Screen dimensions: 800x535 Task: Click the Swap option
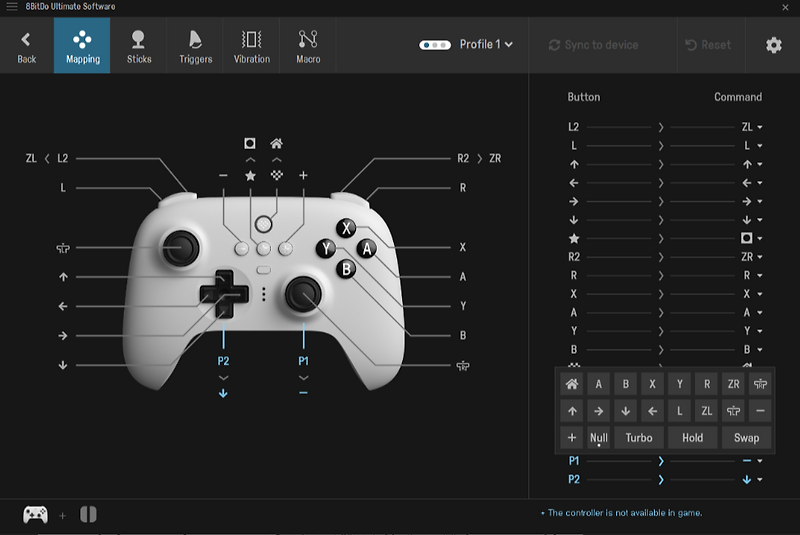click(746, 438)
